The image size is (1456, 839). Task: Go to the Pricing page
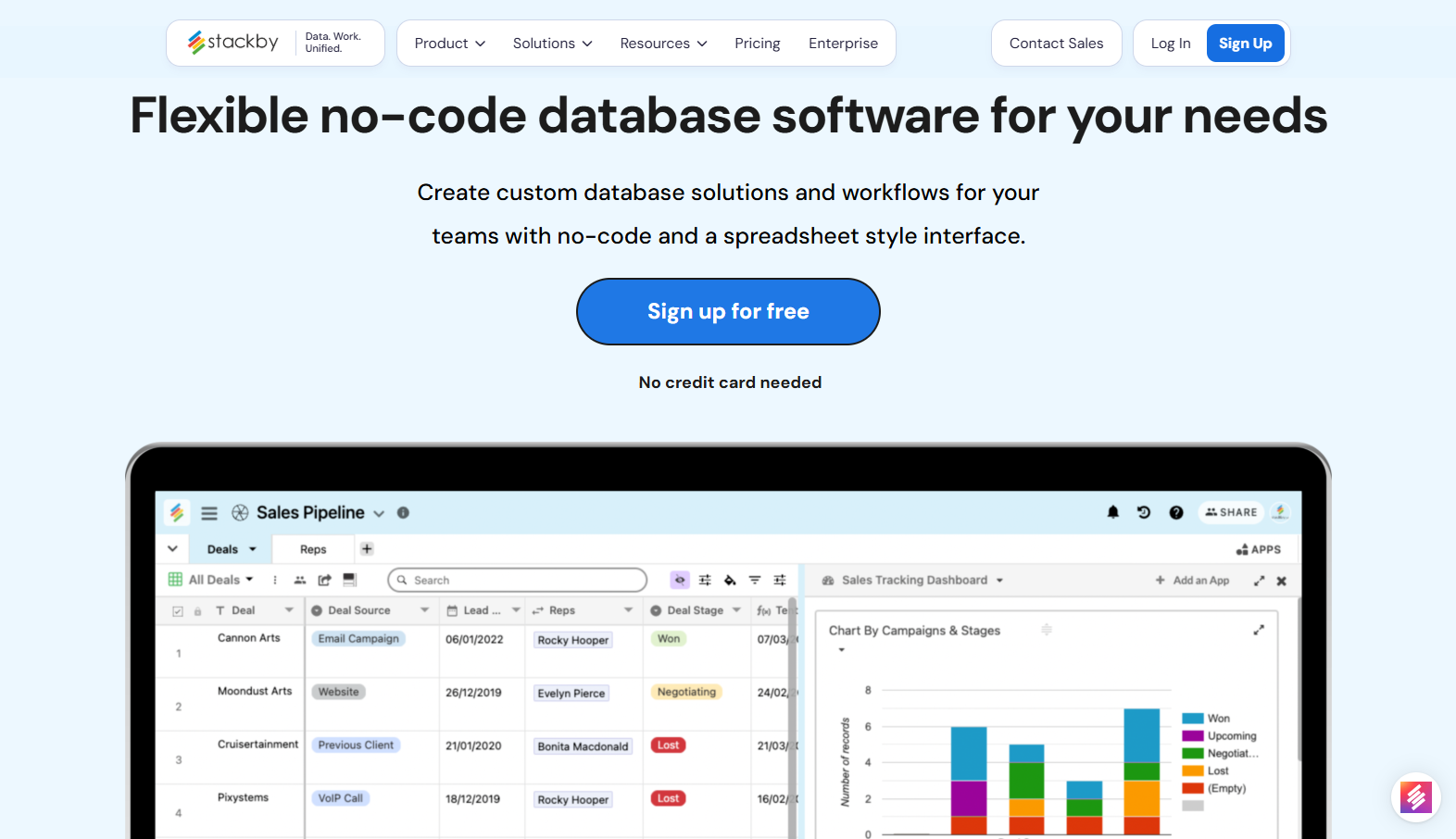click(758, 44)
